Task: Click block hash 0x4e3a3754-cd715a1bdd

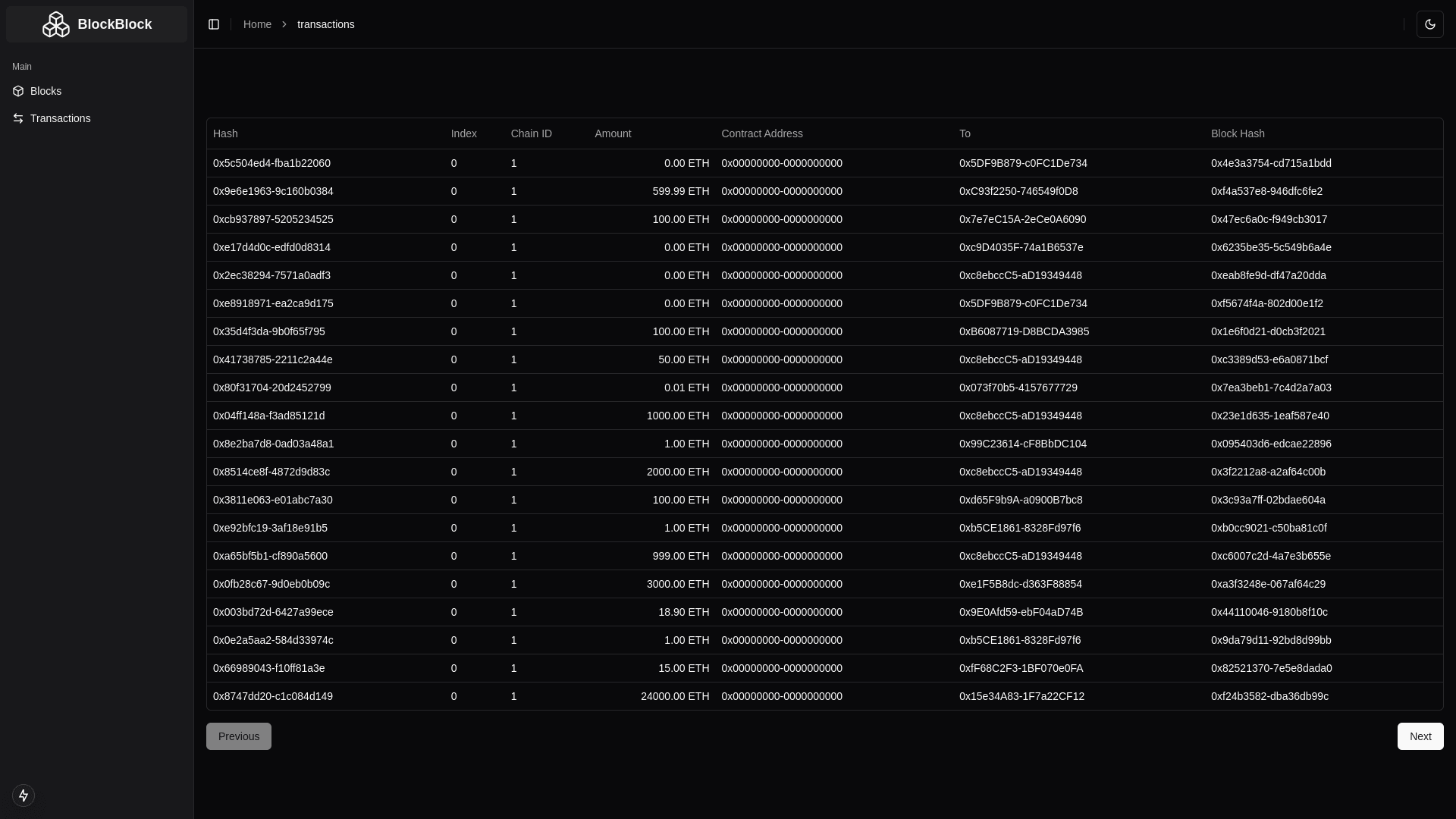Action: click(1269, 163)
